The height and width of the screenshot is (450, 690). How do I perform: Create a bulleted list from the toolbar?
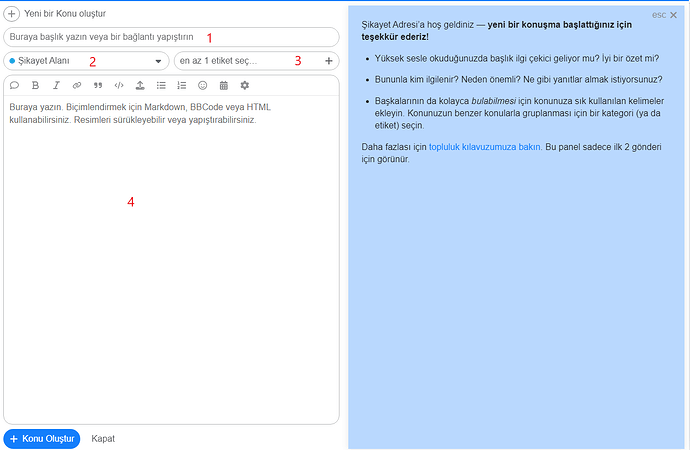point(161,86)
